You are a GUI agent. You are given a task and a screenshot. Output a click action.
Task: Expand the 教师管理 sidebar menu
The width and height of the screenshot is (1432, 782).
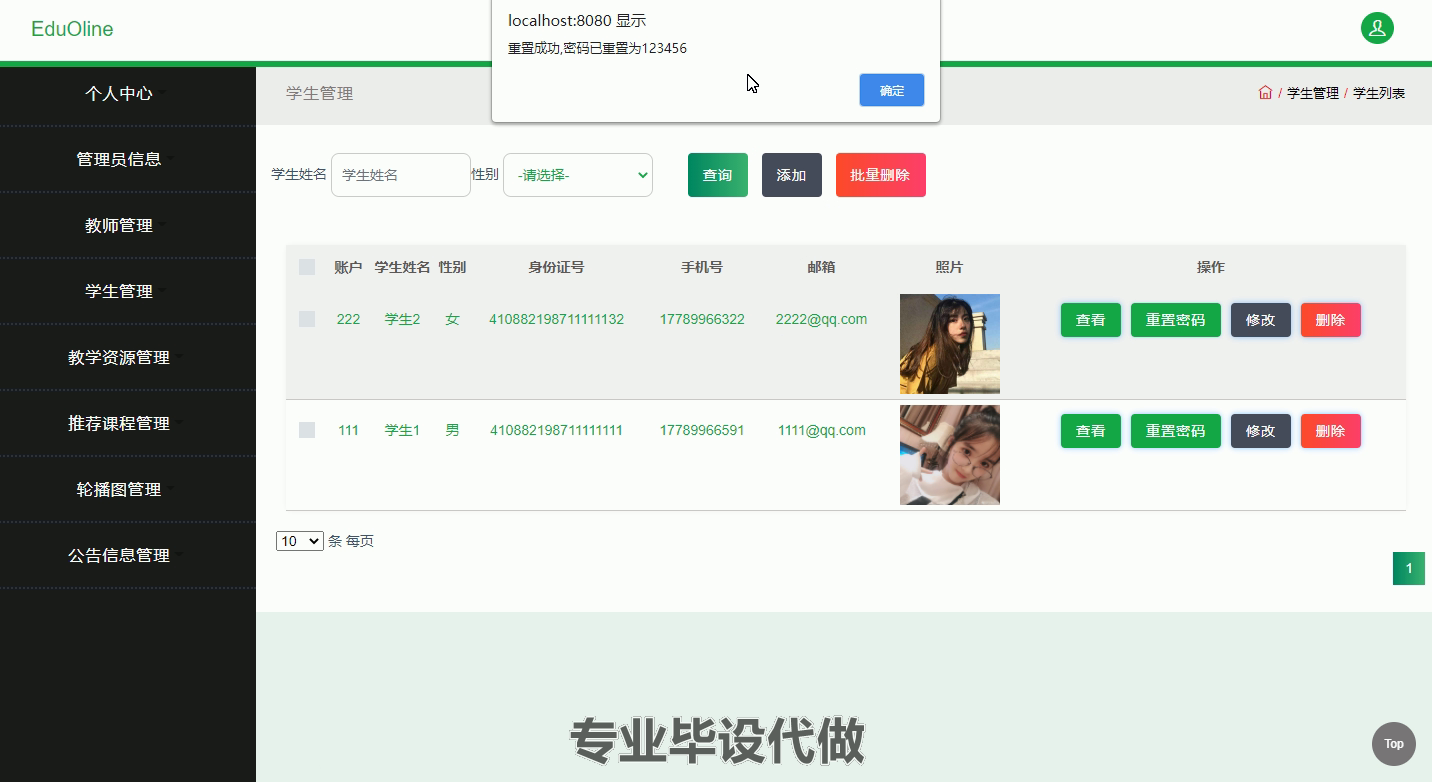(119, 226)
